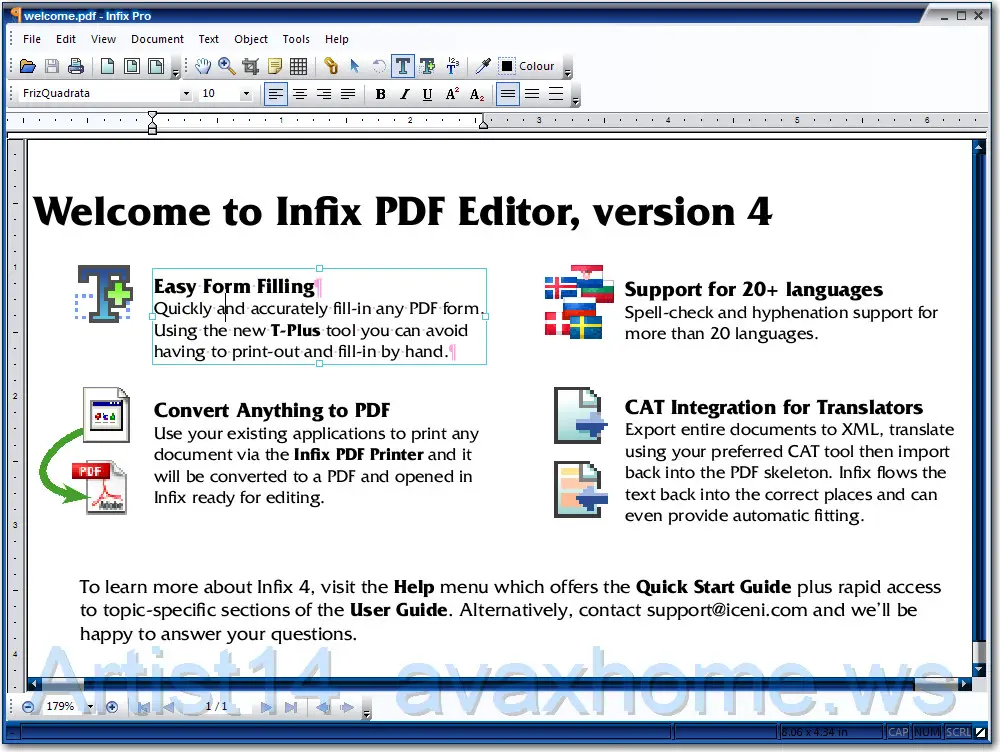Expand the file toolbar overflow options
This screenshot has height=752, width=1000.
pos(175,70)
